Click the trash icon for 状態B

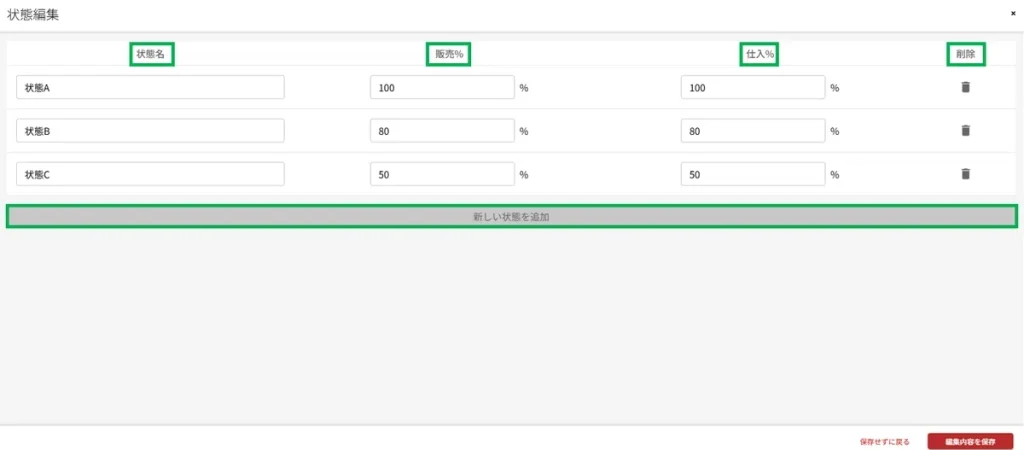click(965, 130)
